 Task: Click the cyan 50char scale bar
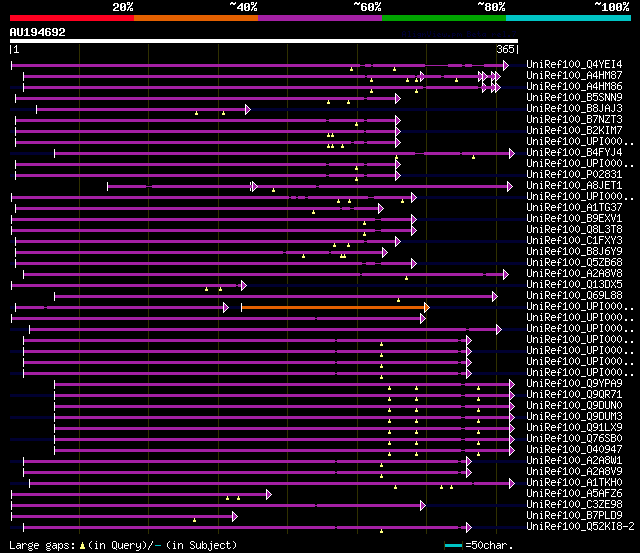453,545
